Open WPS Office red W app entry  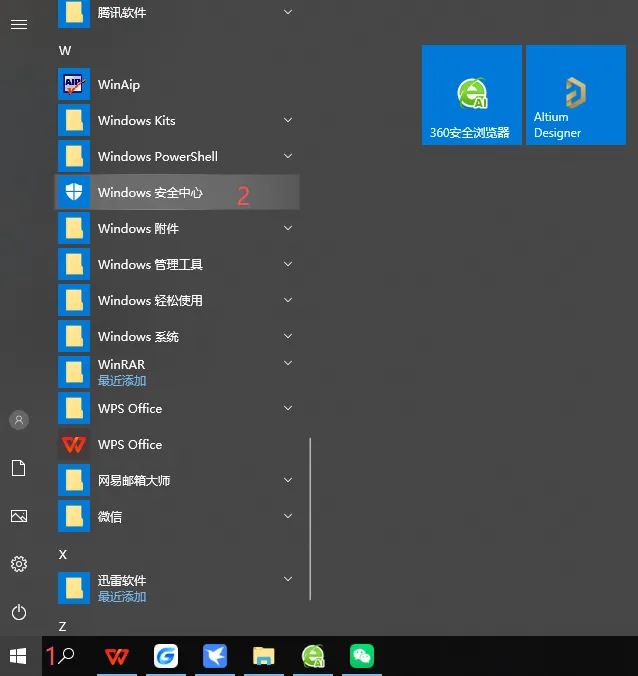(x=177, y=444)
